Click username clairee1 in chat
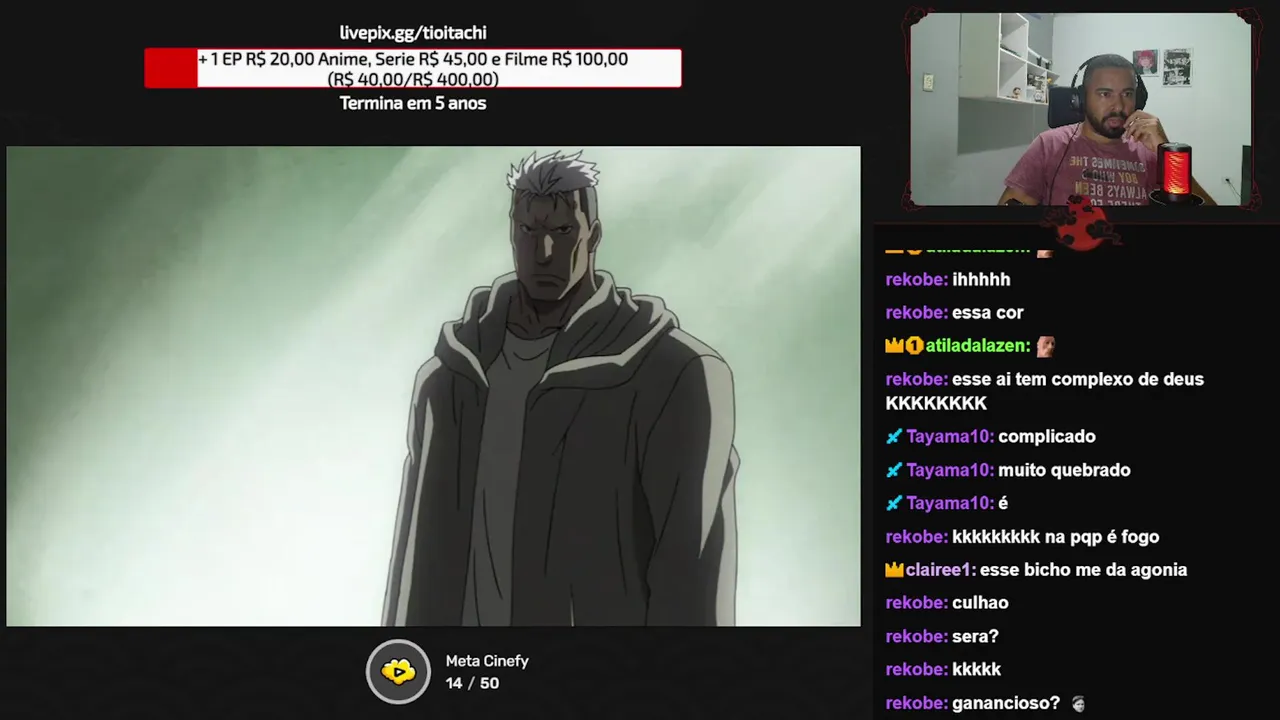The width and height of the screenshot is (1280, 720). [x=940, y=570]
